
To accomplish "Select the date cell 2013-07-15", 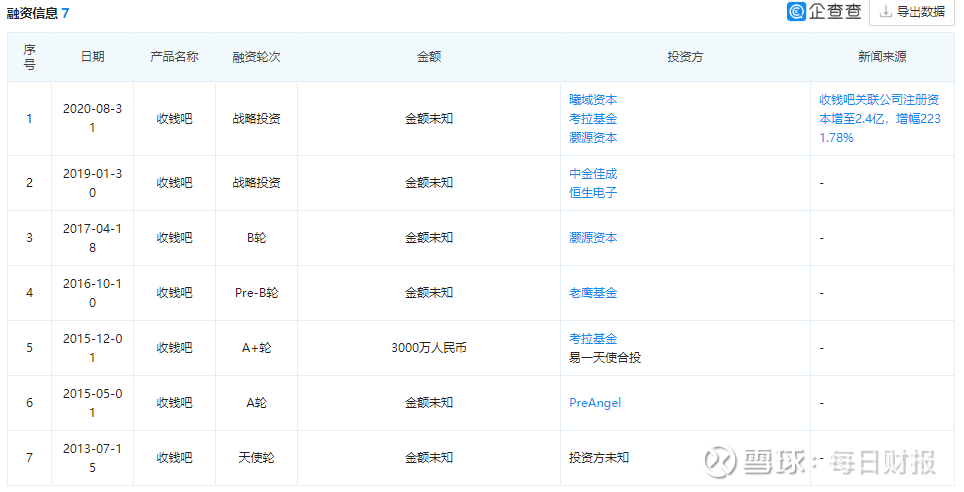I will (x=93, y=458).
